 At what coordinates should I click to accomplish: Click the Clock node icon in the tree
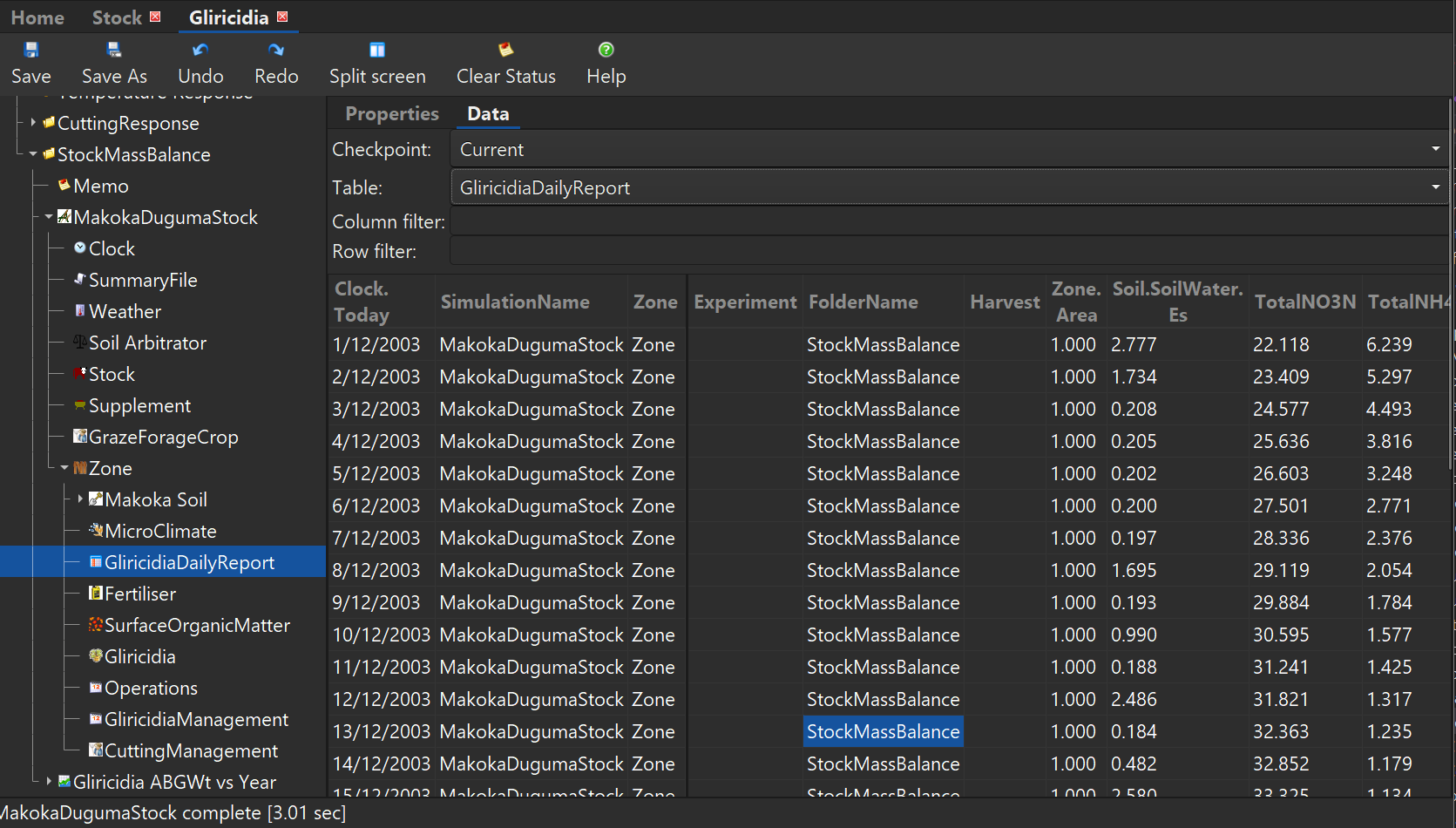click(x=79, y=248)
